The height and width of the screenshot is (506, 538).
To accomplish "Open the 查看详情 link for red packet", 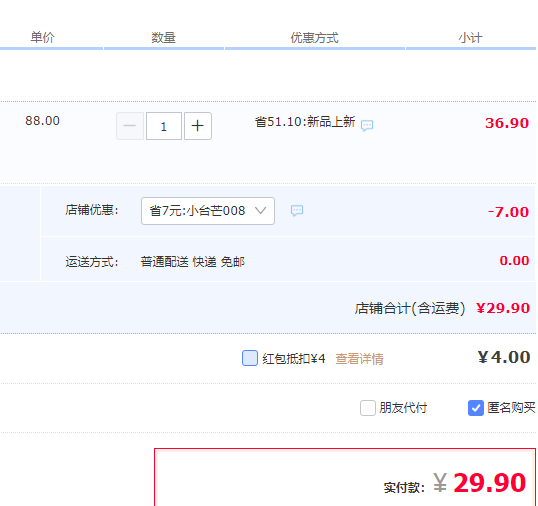I will 359,359.
